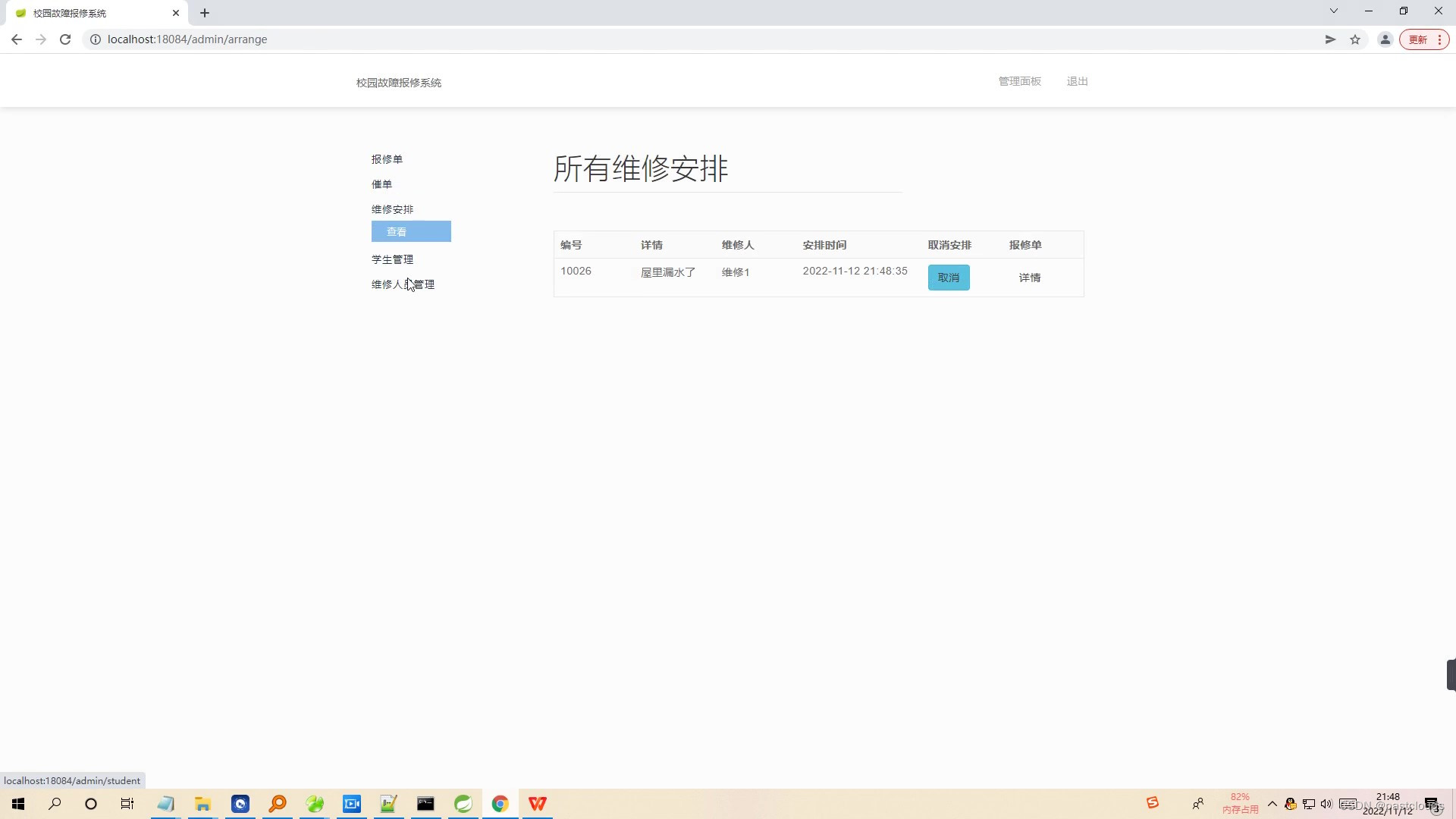Viewport: 1456px width, 819px height.
Task: Open the screen recorder app on the taskbar
Action: (x=352, y=803)
